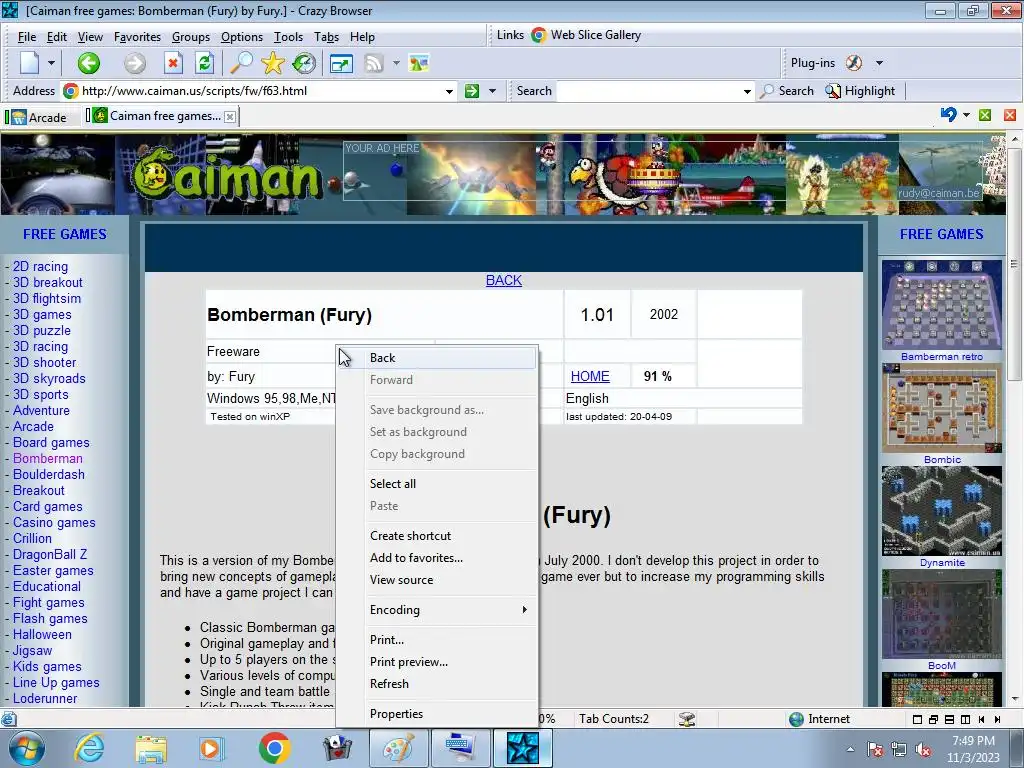Click the picture toolbar icon

tap(419, 63)
